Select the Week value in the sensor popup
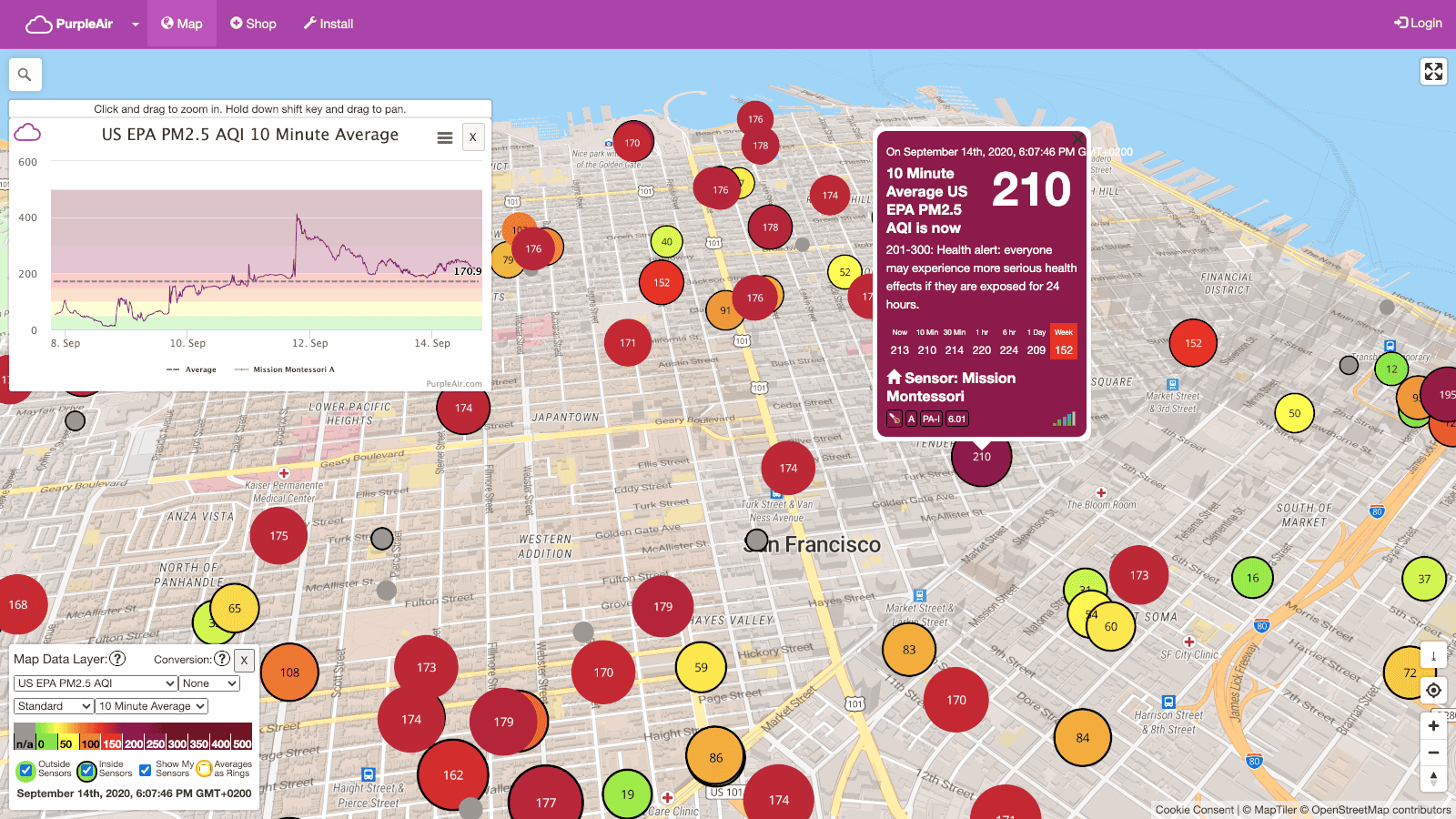The width and height of the screenshot is (1456, 819). tap(1064, 340)
